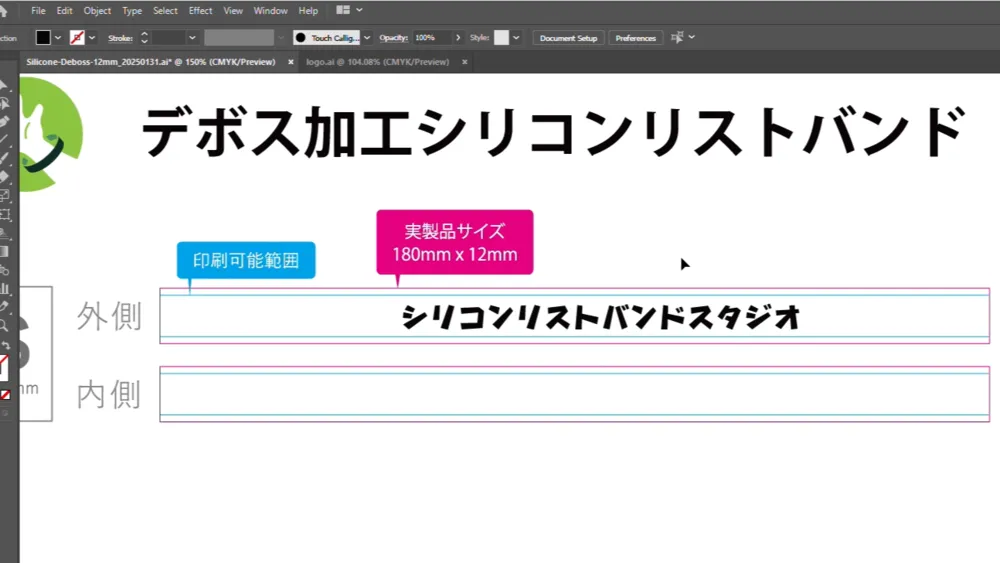
Task: Click the black fill color swatch
Action: (43, 38)
